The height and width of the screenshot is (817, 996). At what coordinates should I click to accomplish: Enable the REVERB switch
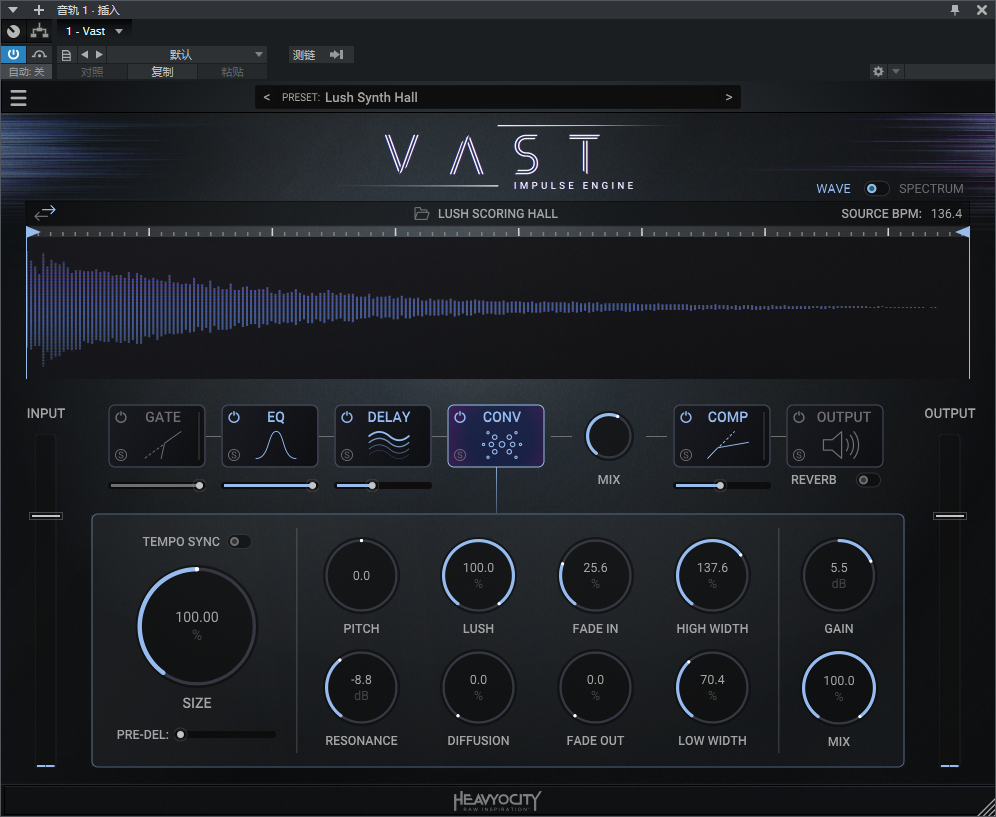pyautogui.click(x=868, y=480)
